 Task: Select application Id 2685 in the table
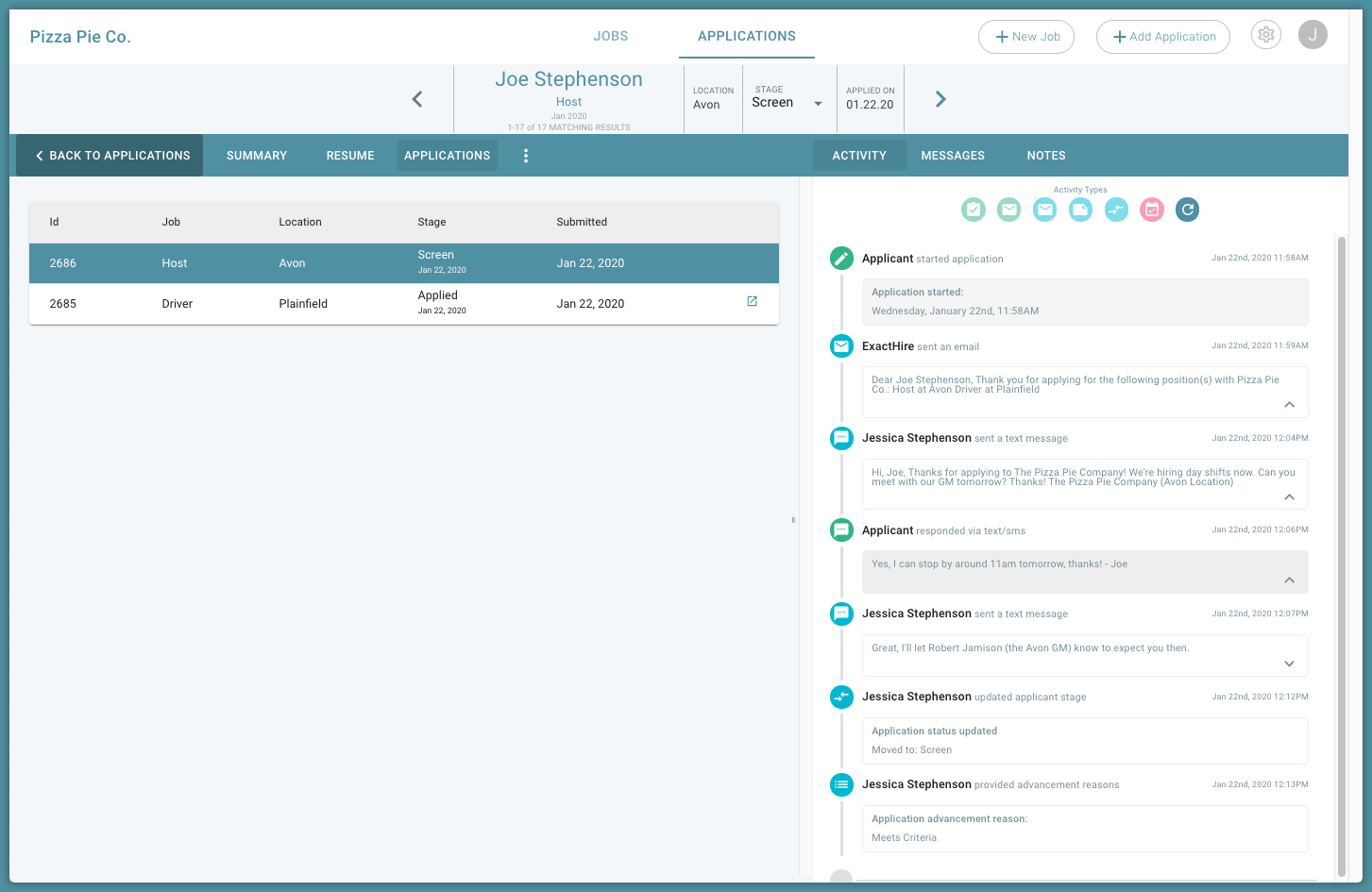(404, 304)
